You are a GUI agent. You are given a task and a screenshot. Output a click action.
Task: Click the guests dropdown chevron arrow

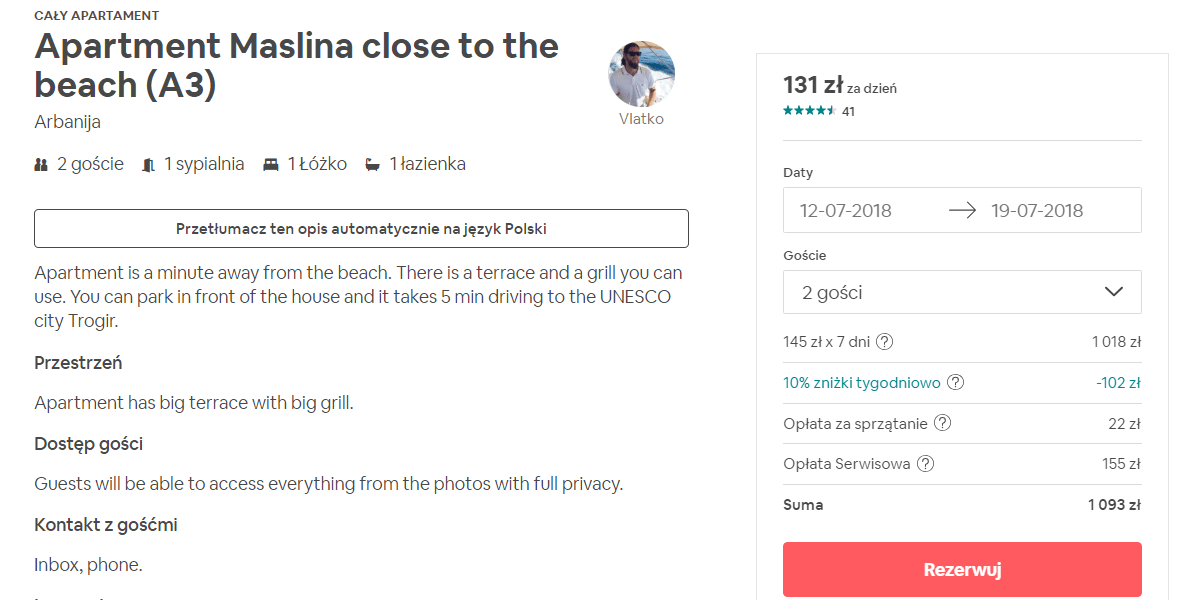coord(1114,292)
